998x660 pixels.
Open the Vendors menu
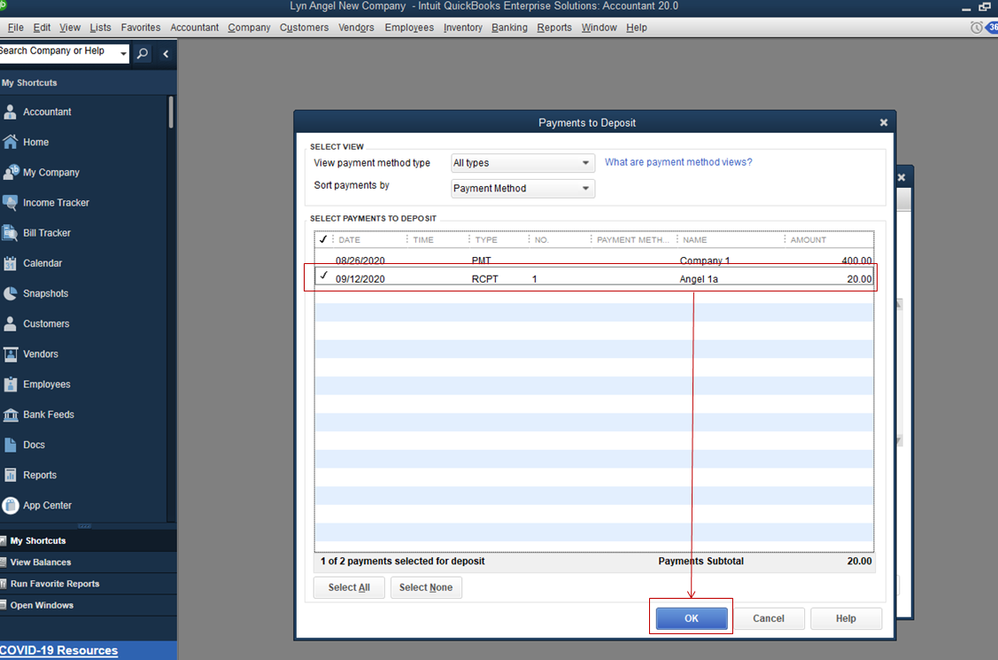tap(356, 27)
